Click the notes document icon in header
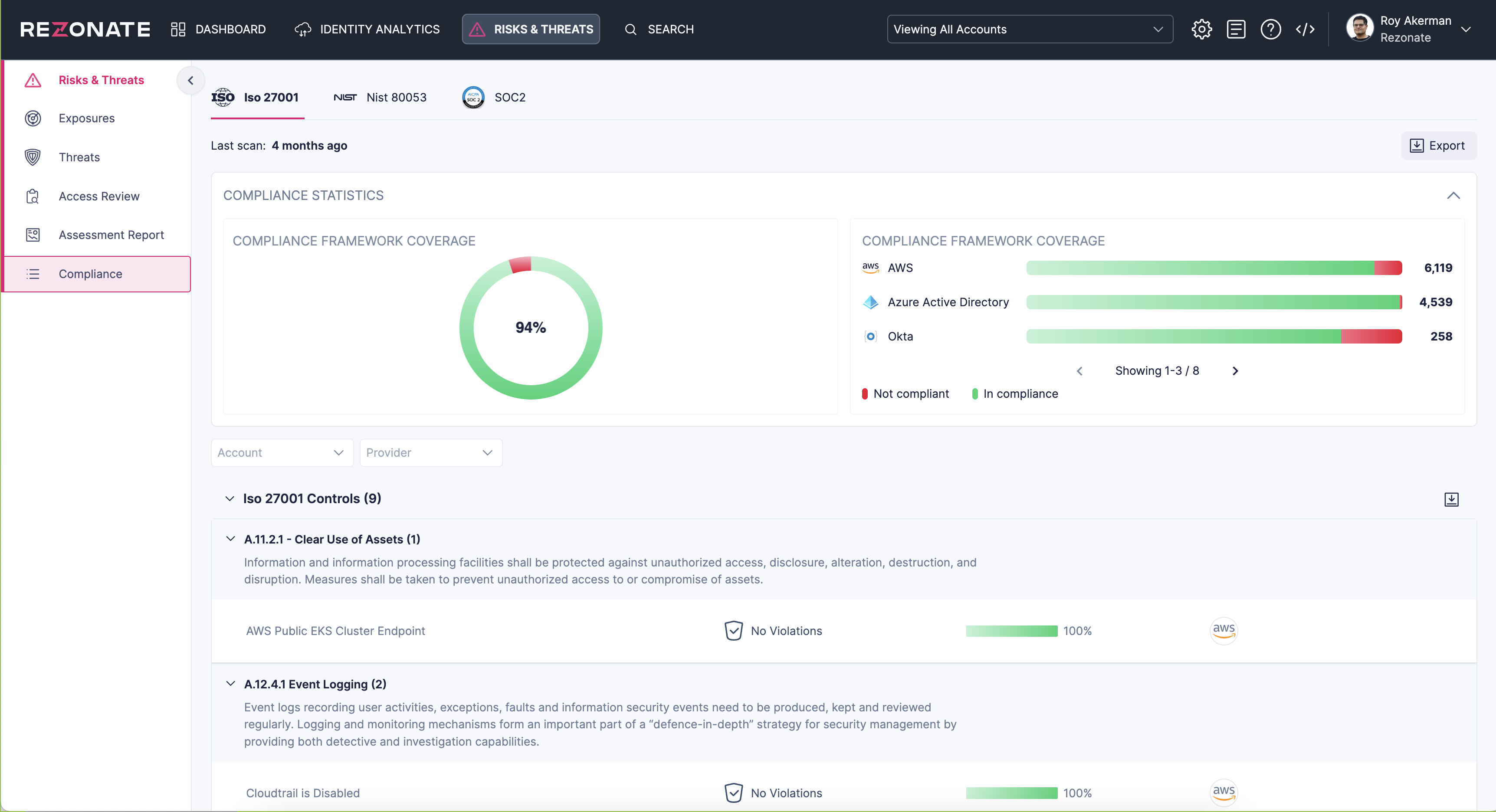 coord(1236,29)
